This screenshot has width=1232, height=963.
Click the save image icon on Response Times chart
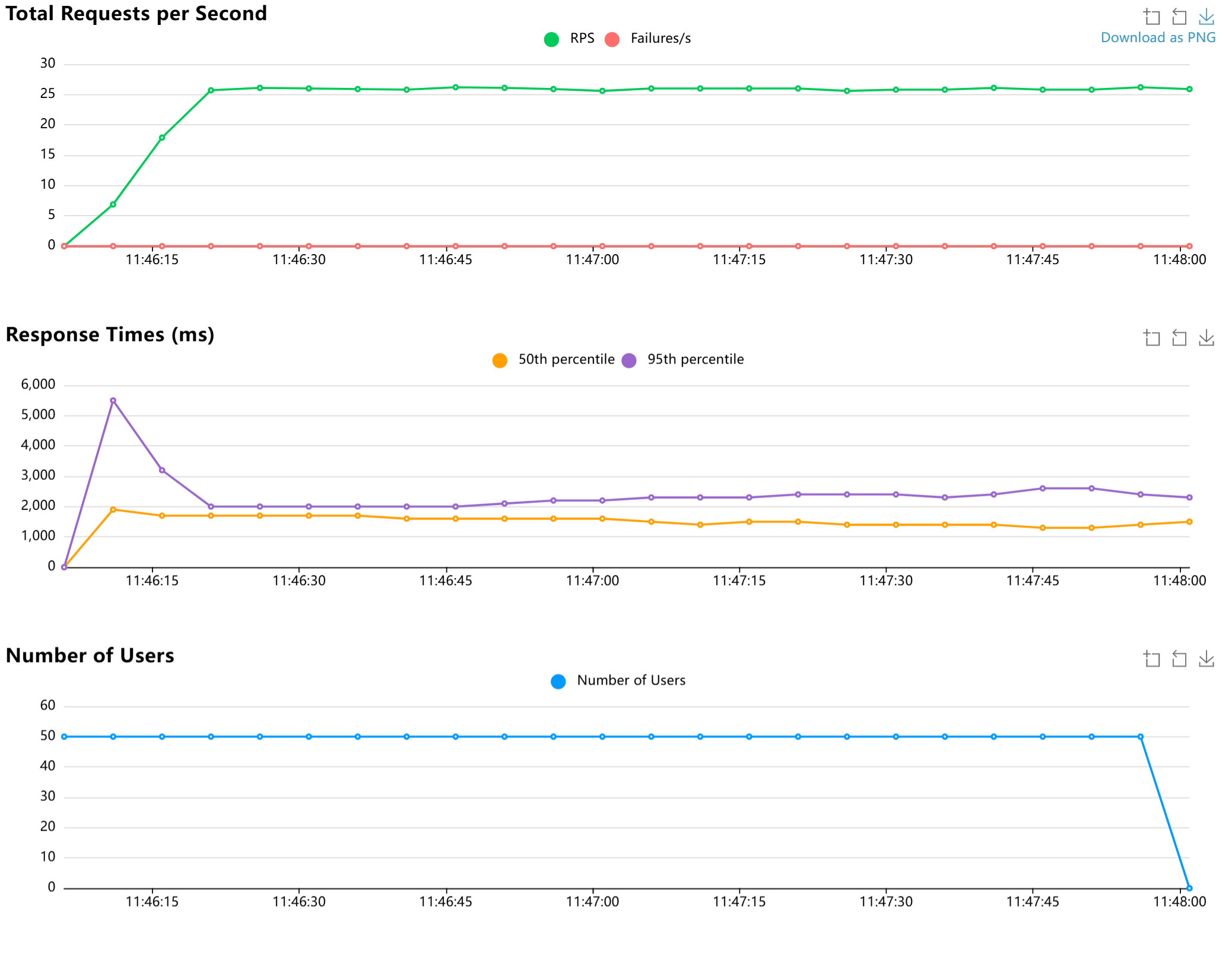click(x=1205, y=337)
